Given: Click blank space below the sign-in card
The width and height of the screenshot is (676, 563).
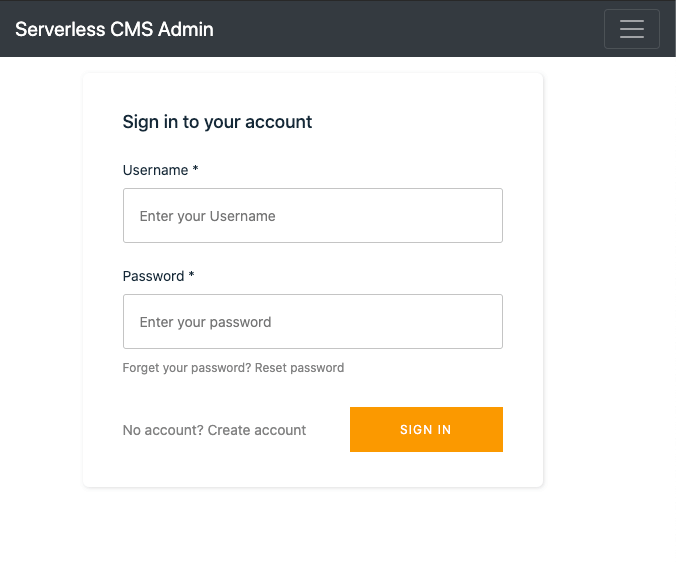Looking at the screenshot, I should coord(312,527).
